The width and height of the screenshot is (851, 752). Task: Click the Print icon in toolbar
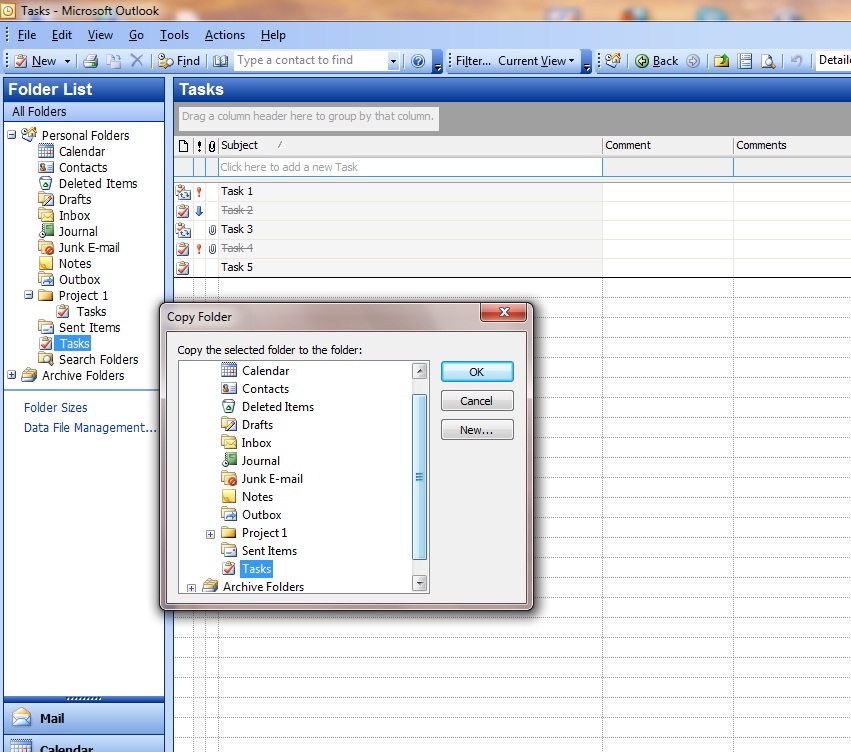click(90, 61)
